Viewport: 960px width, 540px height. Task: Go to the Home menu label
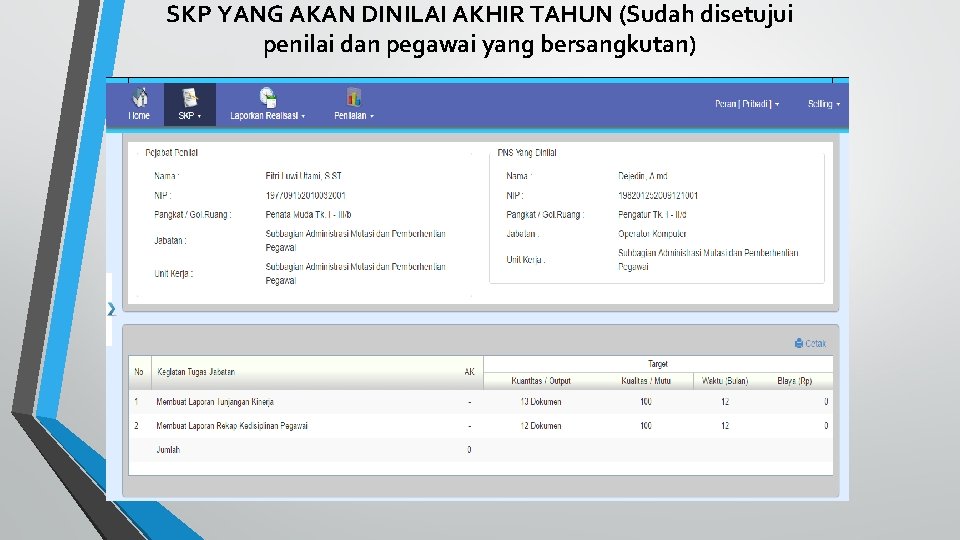click(x=139, y=116)
